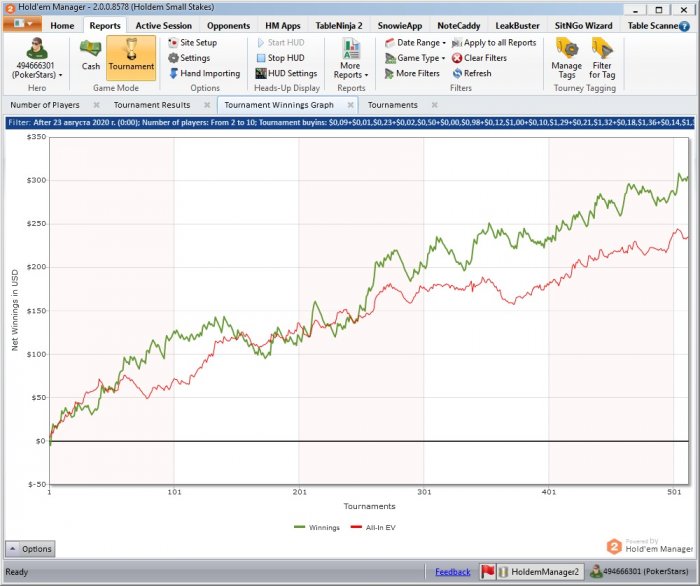Screen dimensions: 700x586
Task: Click the Feedback link
Action: click(453, 572)
